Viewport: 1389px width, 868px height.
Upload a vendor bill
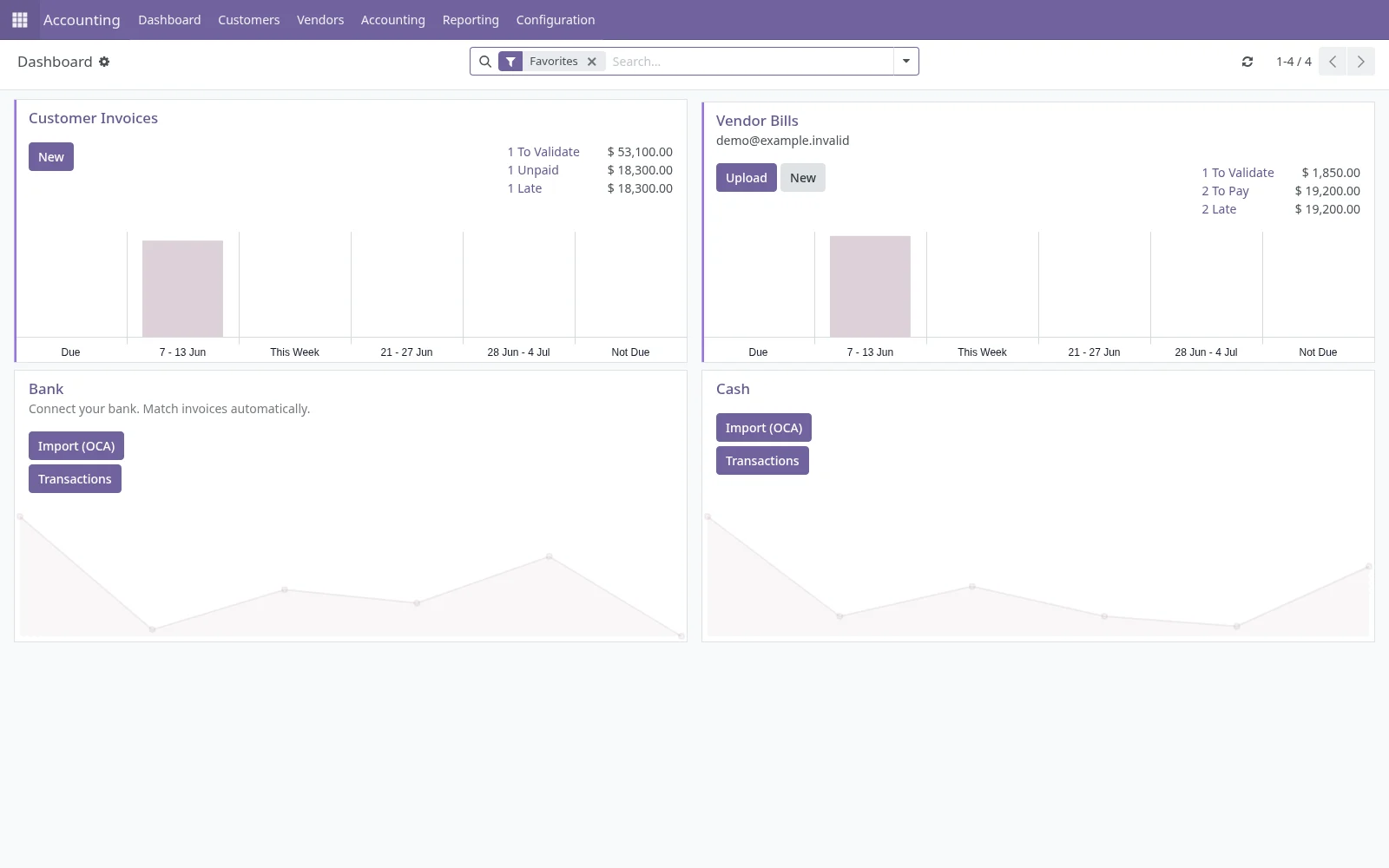pos(747,178)
